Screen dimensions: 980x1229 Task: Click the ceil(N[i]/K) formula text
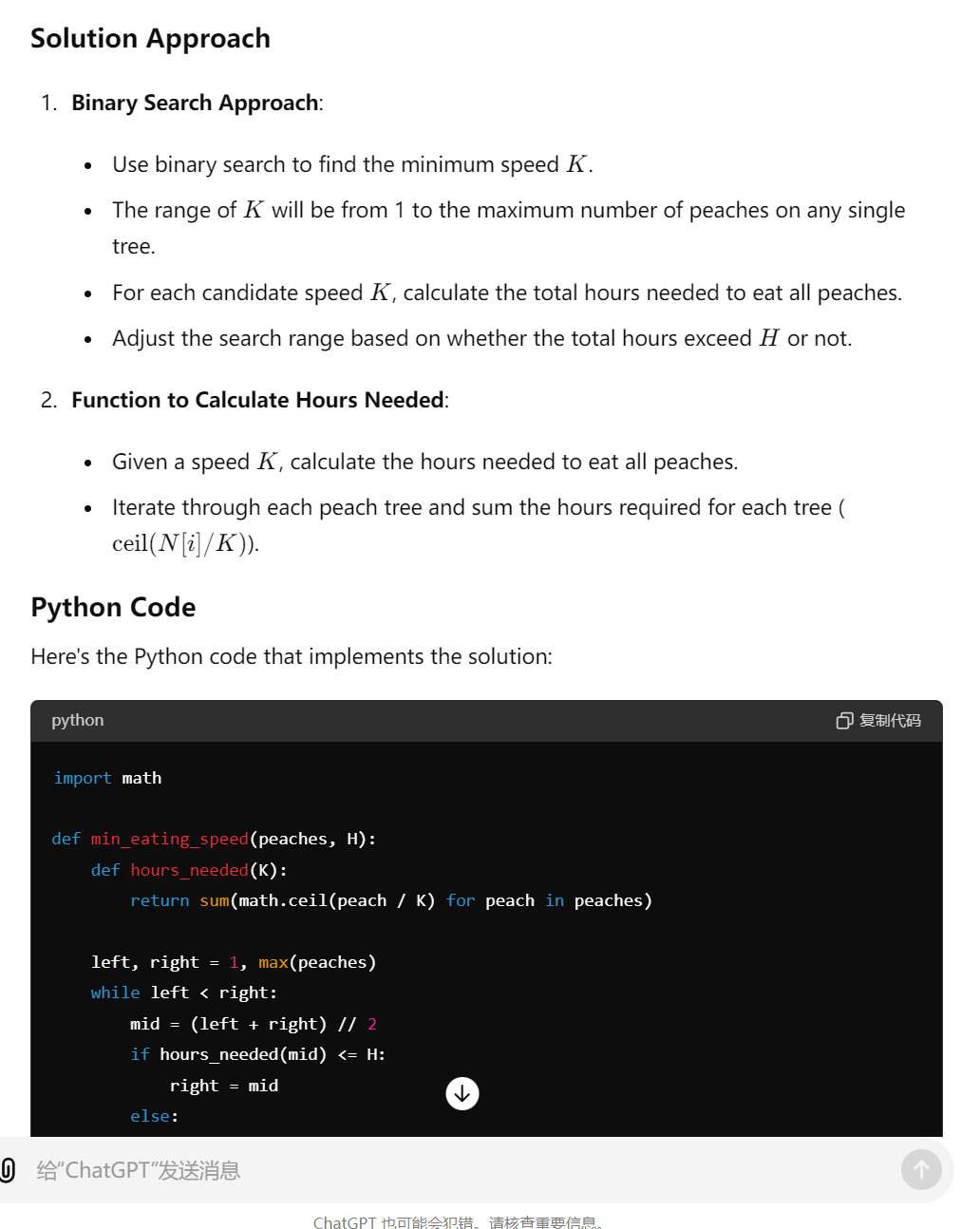click(185, 543)
